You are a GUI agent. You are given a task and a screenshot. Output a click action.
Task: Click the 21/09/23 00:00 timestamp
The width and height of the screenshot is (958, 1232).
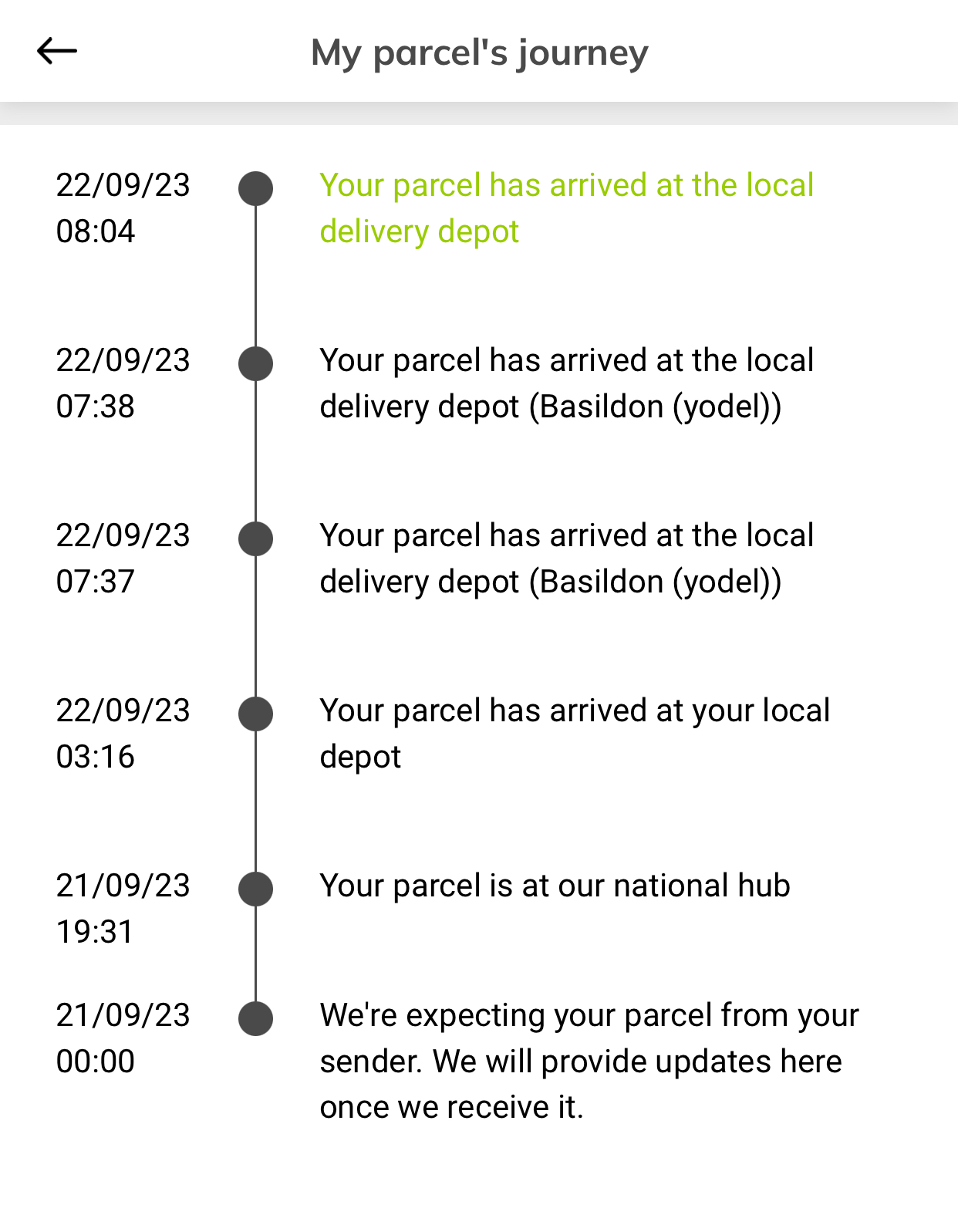coord(123,1038)
